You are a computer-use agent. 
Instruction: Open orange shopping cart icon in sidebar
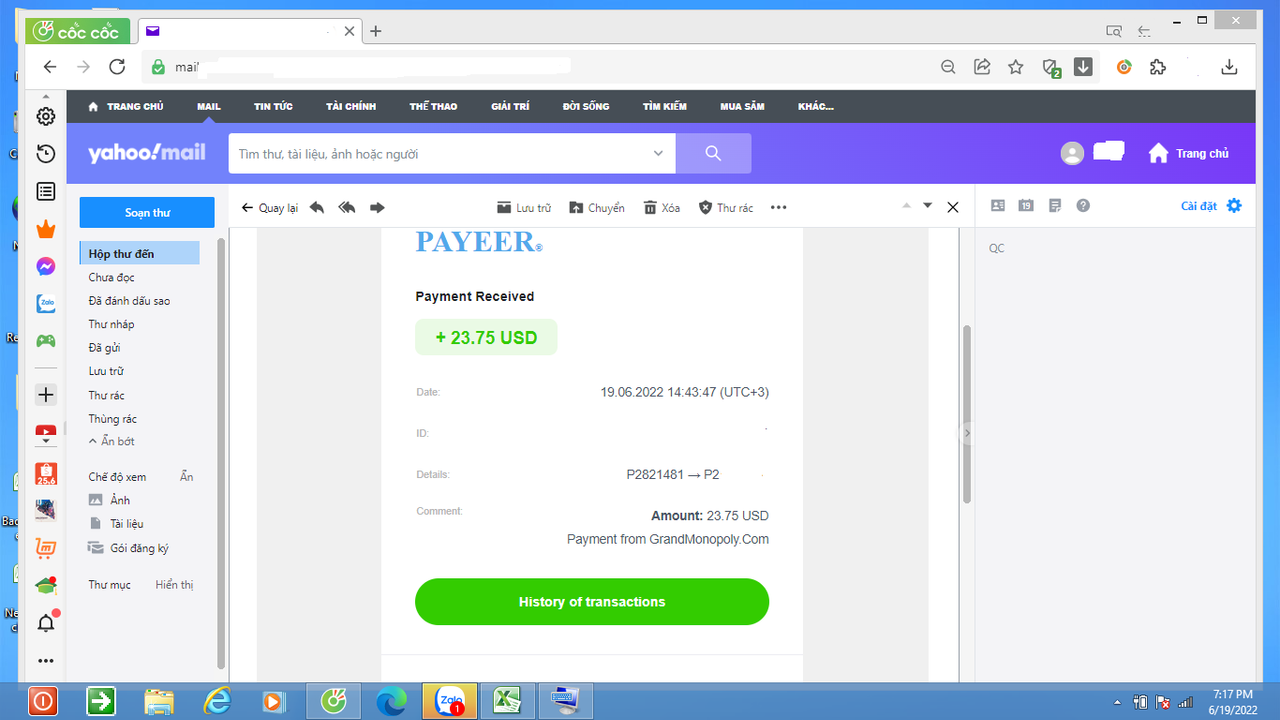tap(45, 548)
